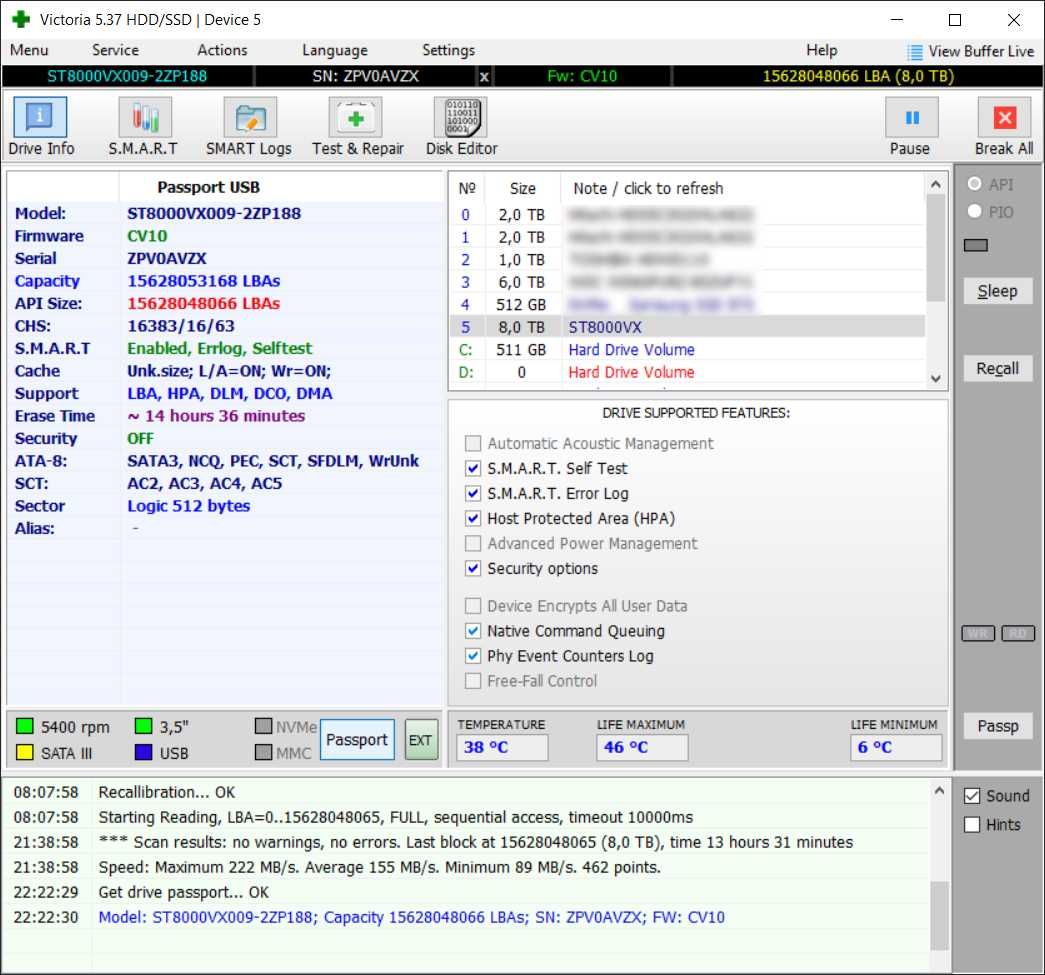Open the Help menu

click(x=822, y=50)
